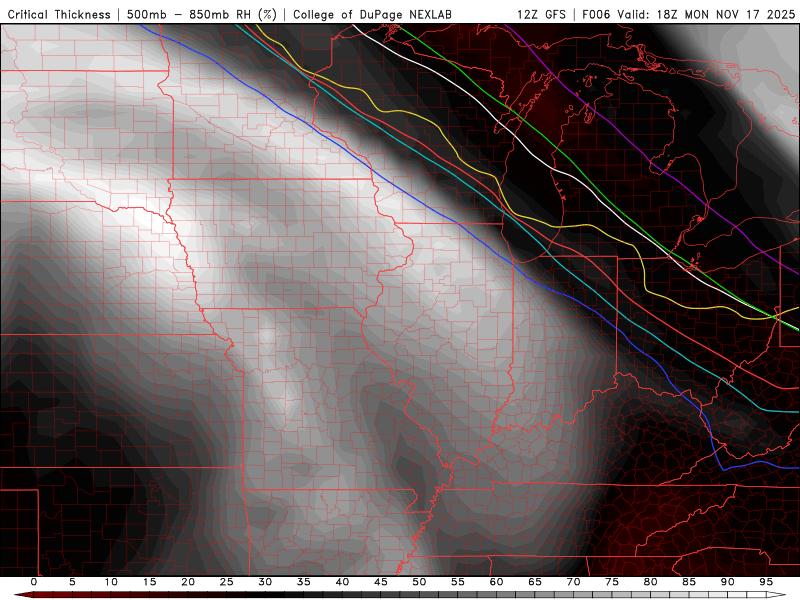The width and height of the screenshot is (800, 600).
Task: Click the '90' value on color scale
Action: coord(727,582)
